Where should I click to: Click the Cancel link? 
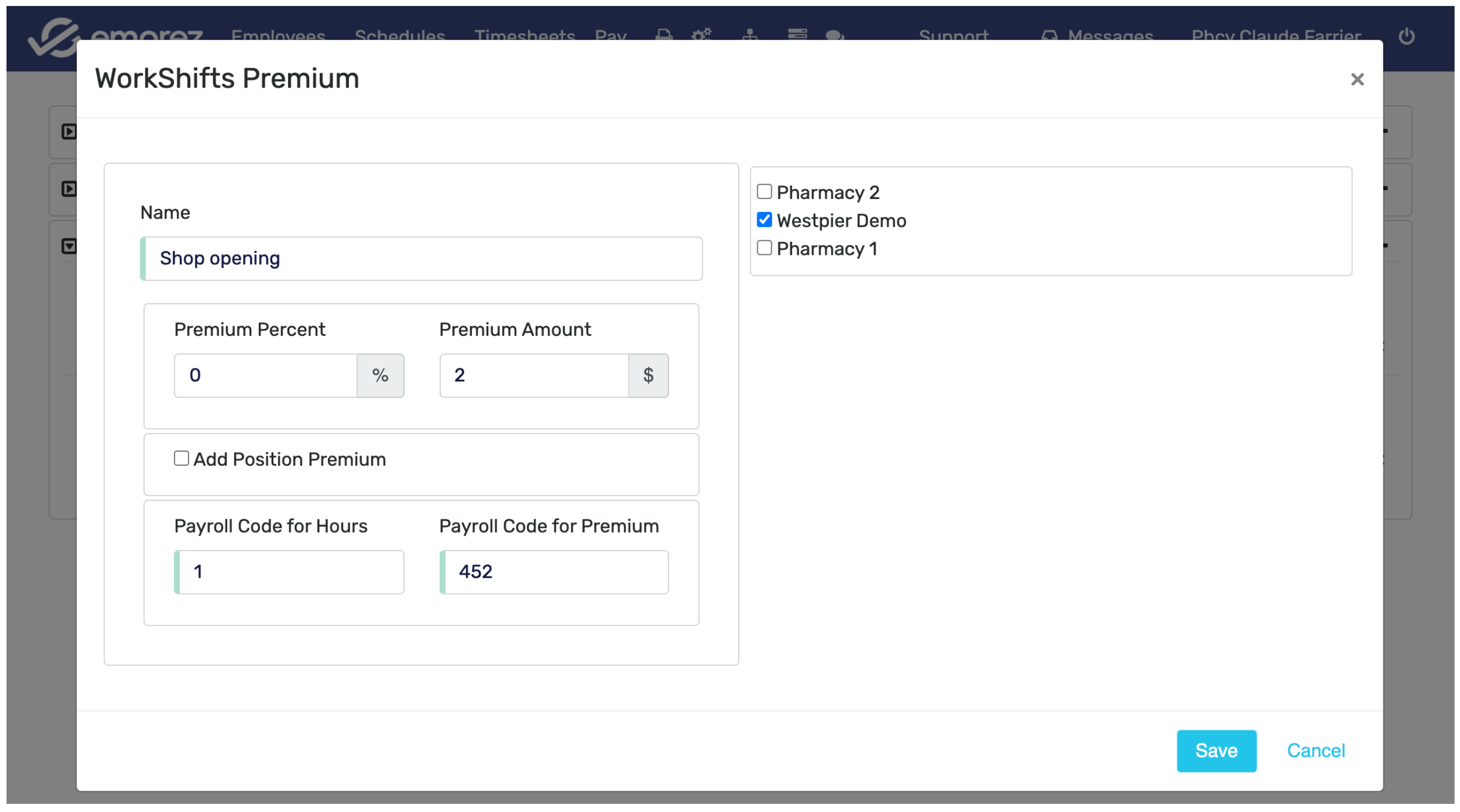(1315, 751)
